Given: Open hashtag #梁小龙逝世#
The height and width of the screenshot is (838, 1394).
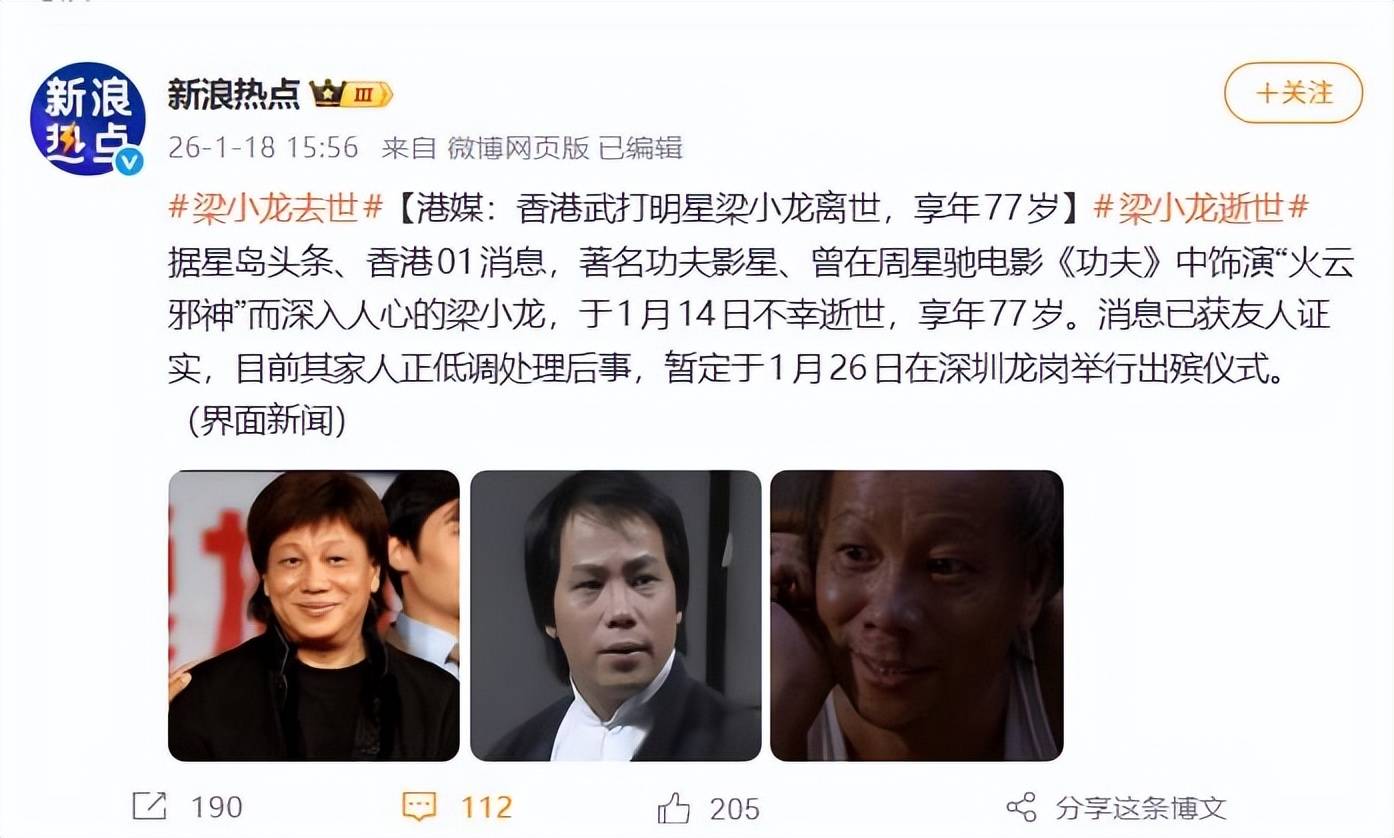Looking at the screenshot, I should tap(1201, 208).
